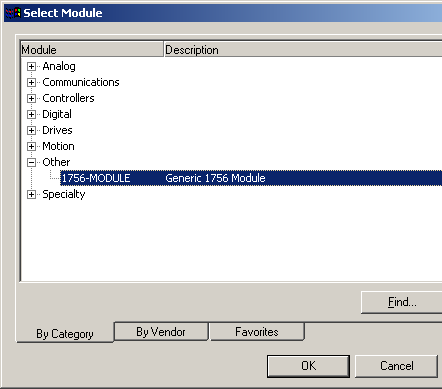Select the Drives tree label

coord(57,130)
